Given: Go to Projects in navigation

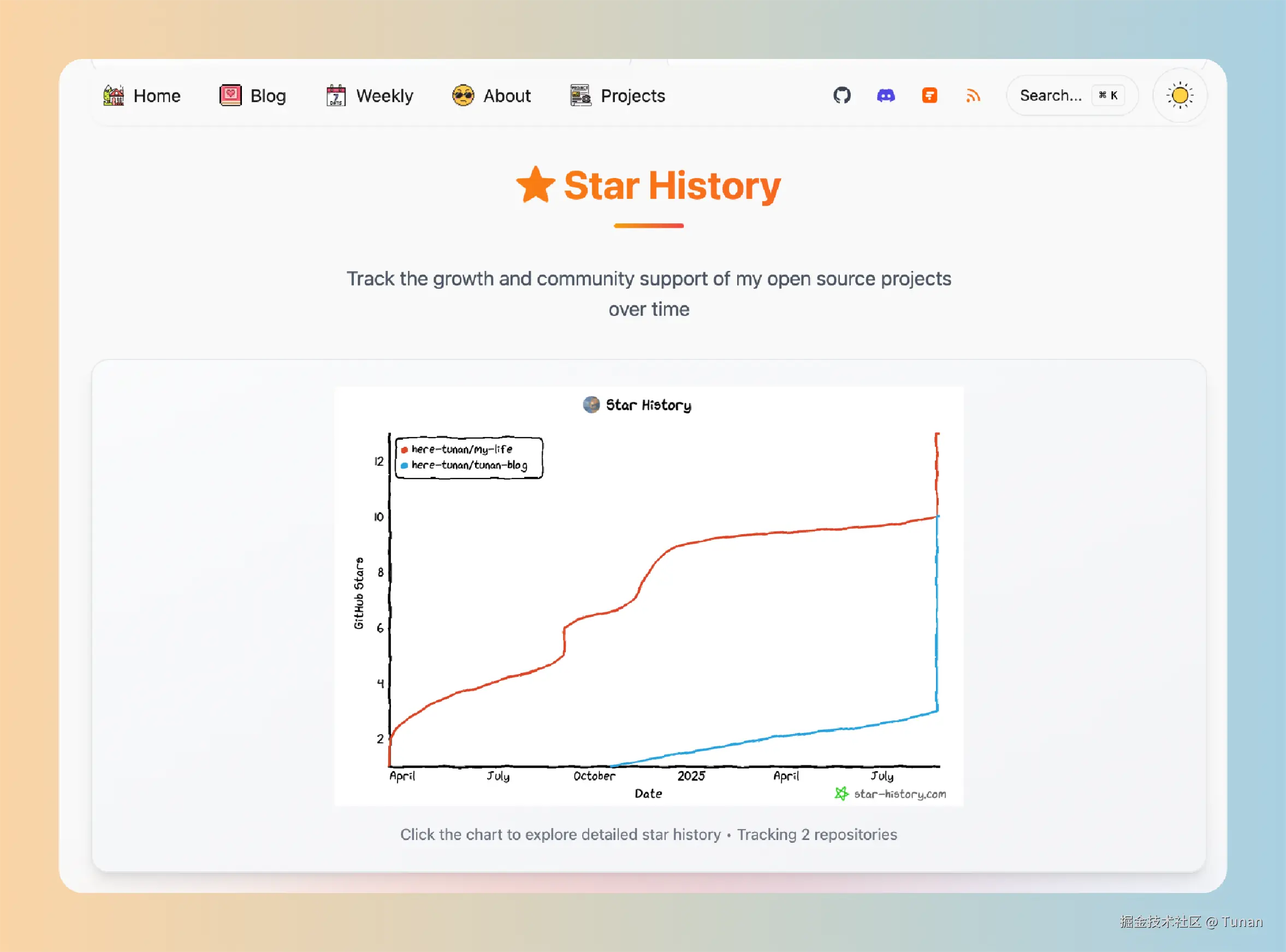Looking at the screenshot, I should pos(633,96).
